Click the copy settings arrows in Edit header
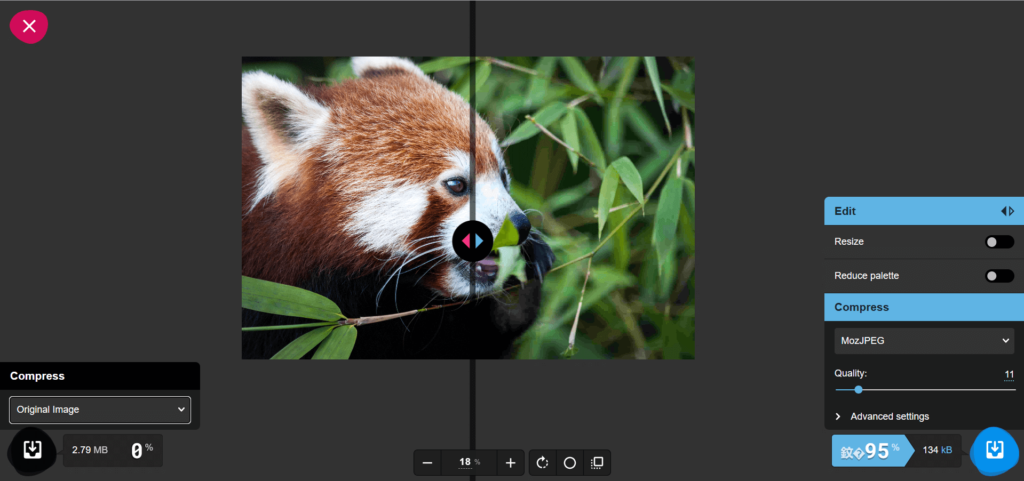The image size is (1024, 481). tap(1007, 211)
